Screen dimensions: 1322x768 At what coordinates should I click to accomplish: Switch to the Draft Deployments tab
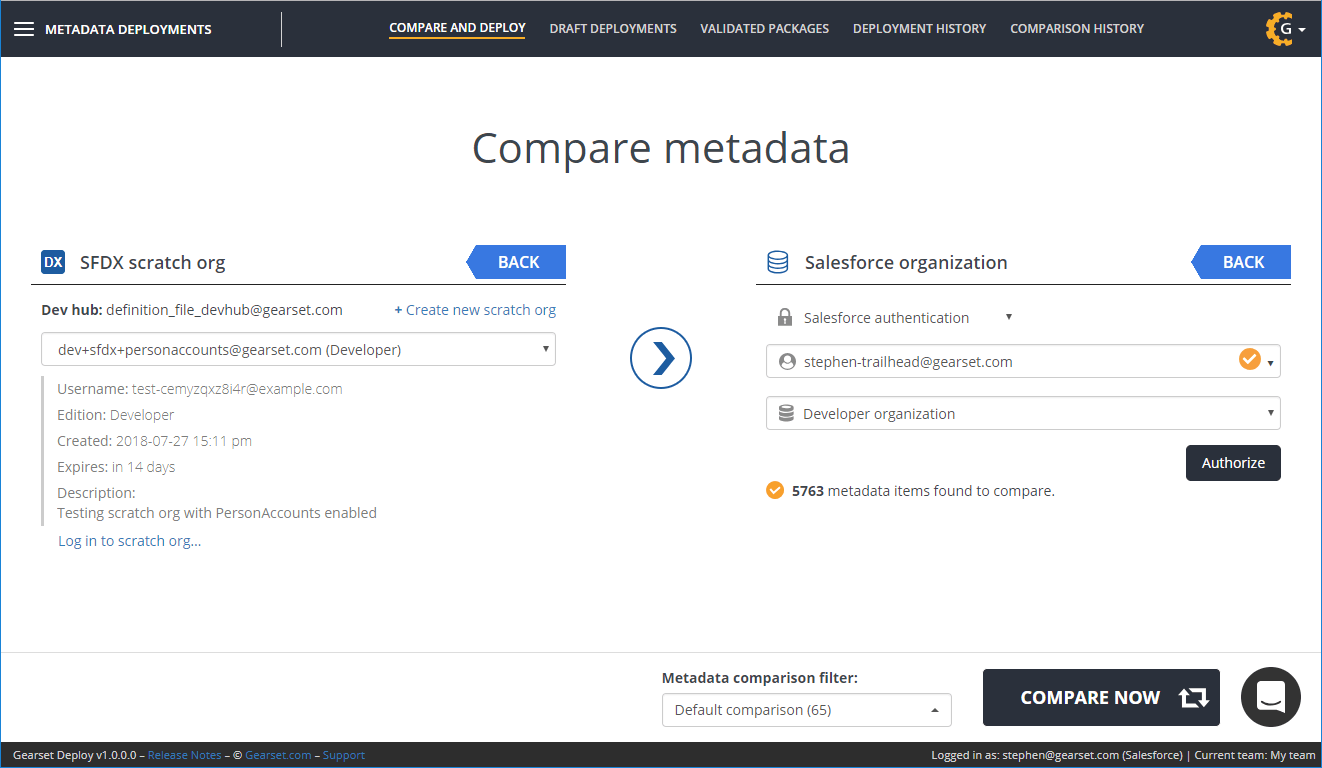[x=613, y=29]
